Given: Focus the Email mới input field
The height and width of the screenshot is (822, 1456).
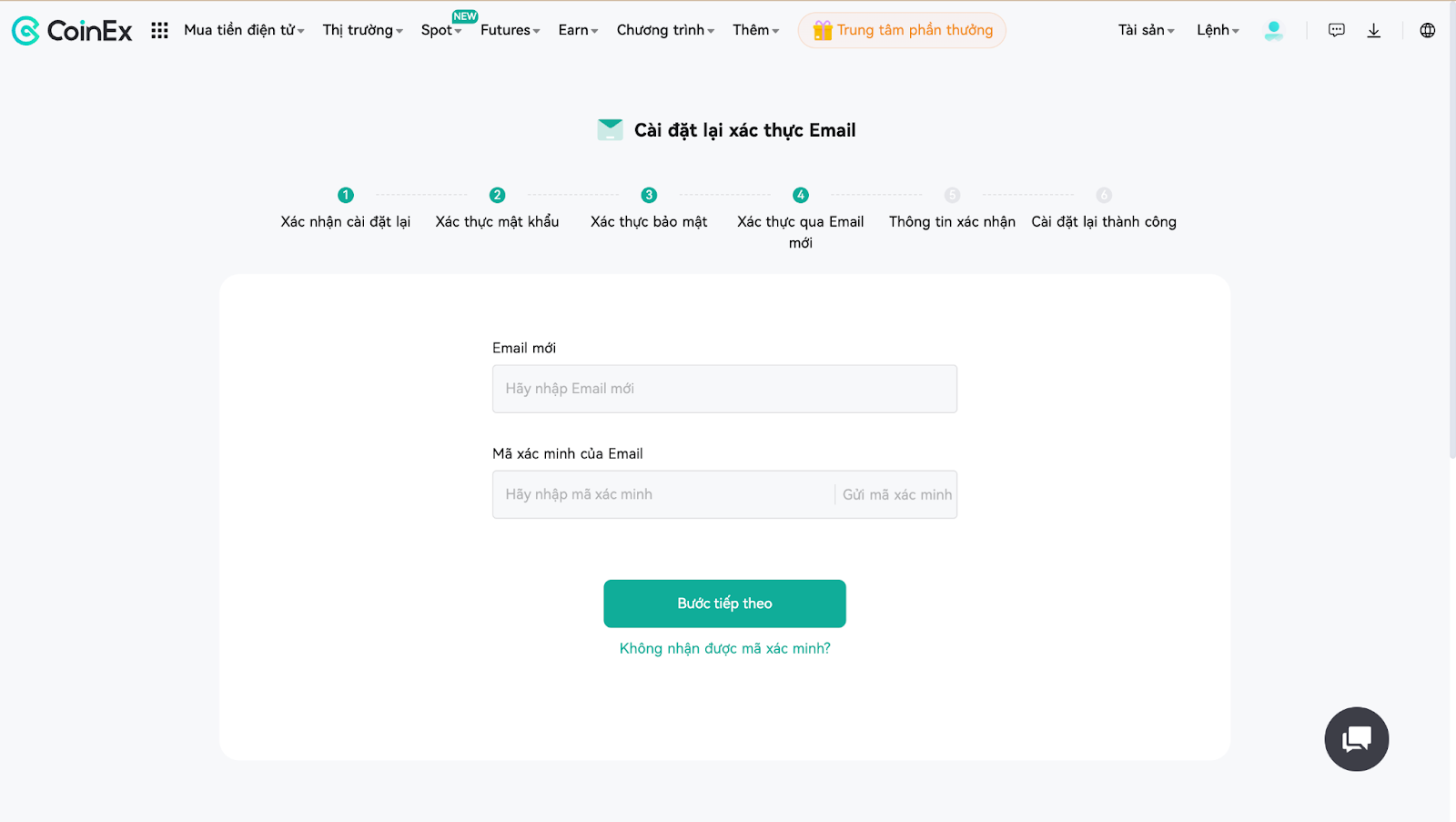Looking at the screenshot, I should 724,389.
